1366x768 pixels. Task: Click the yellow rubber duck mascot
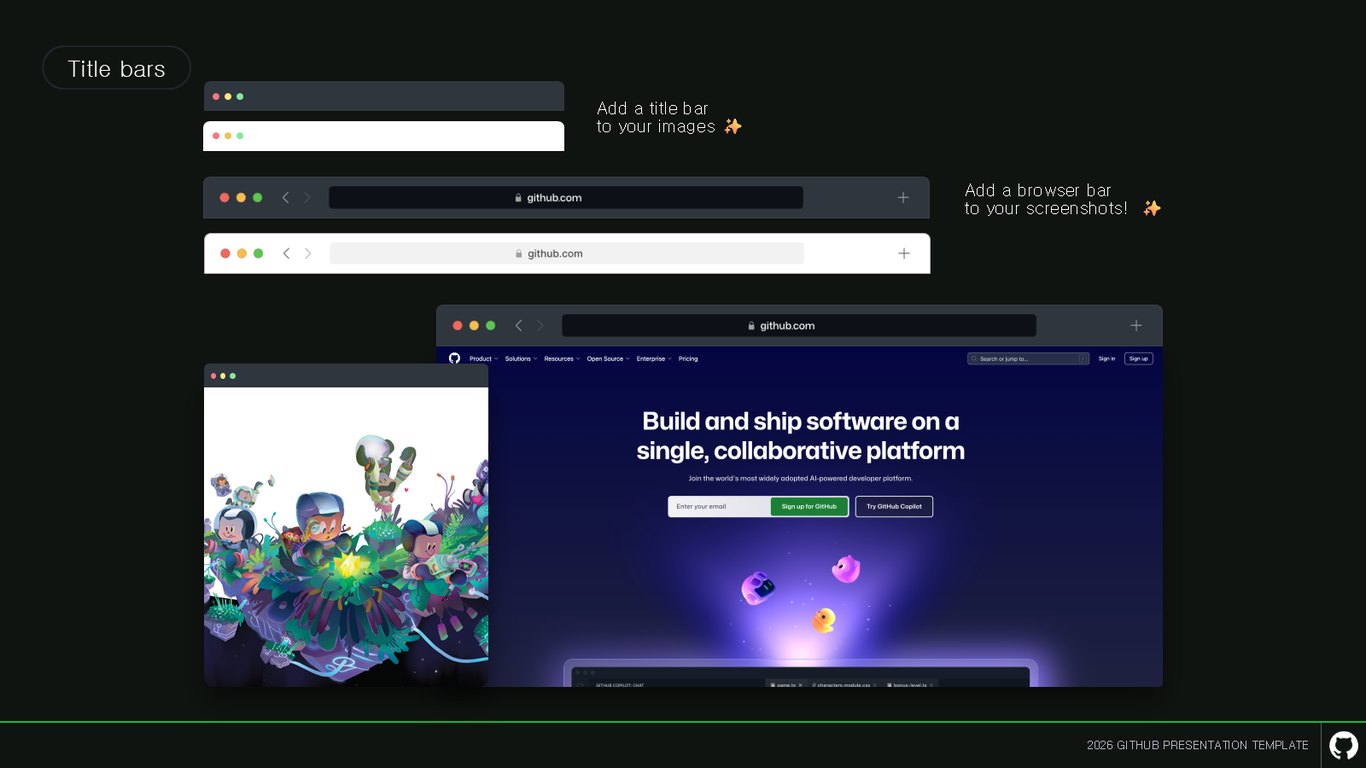coord(823,620)
